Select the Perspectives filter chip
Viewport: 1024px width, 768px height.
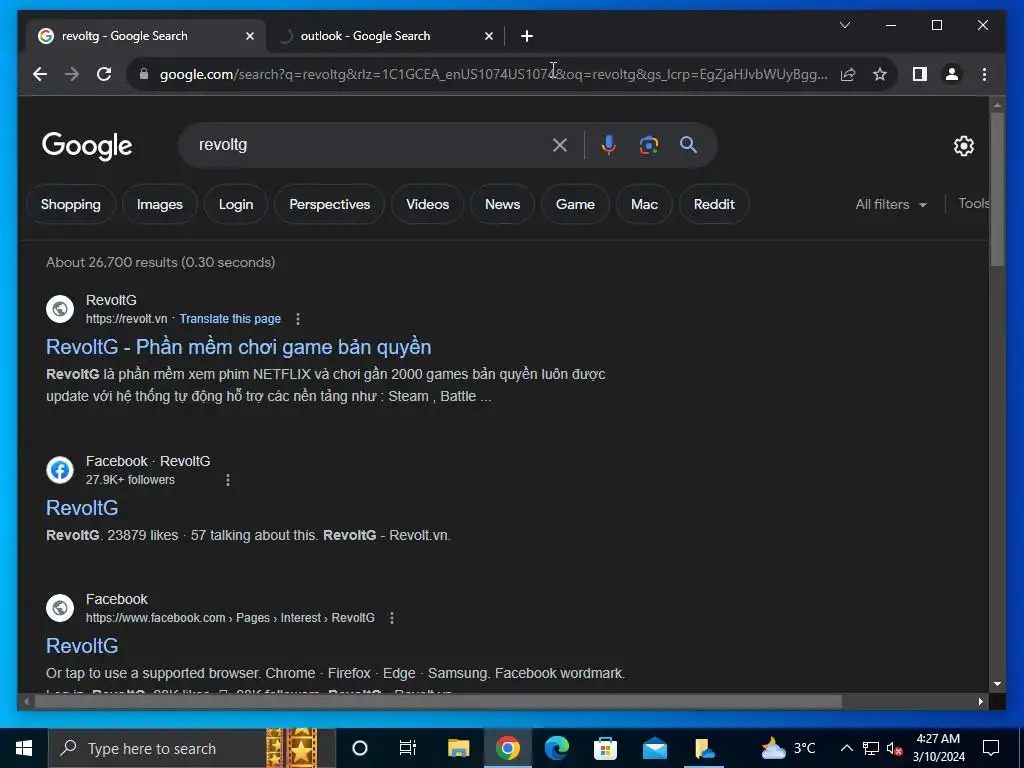click(x=329, y=204)
